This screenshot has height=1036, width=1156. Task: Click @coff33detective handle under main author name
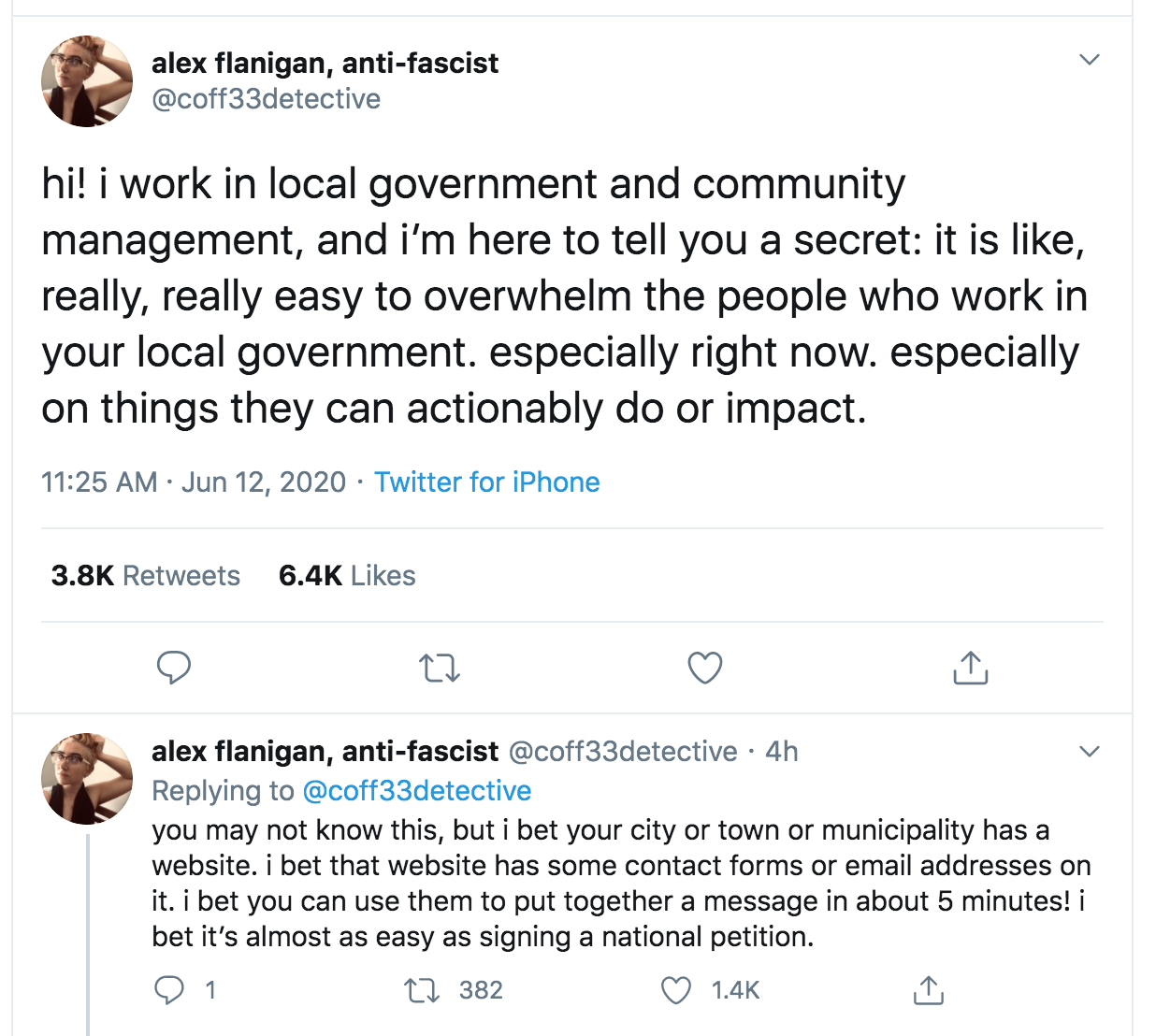pyautogui.click(x=267, y=99)
